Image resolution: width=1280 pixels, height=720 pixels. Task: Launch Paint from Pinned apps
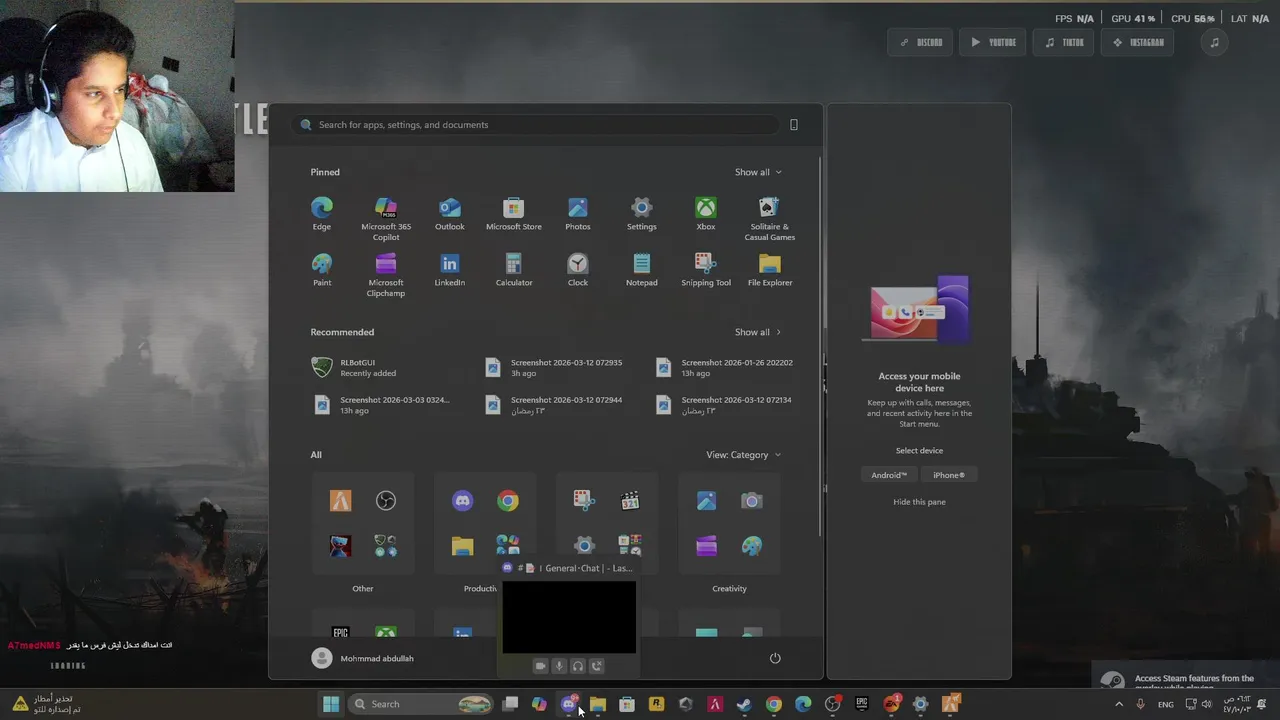click(x=321, y=270)
